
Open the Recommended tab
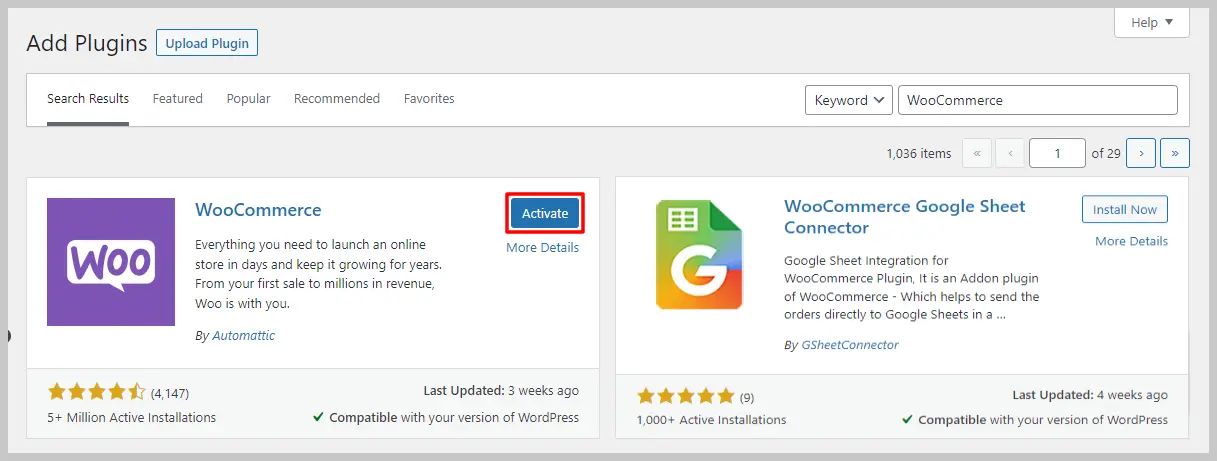click(x=337, y=99)
